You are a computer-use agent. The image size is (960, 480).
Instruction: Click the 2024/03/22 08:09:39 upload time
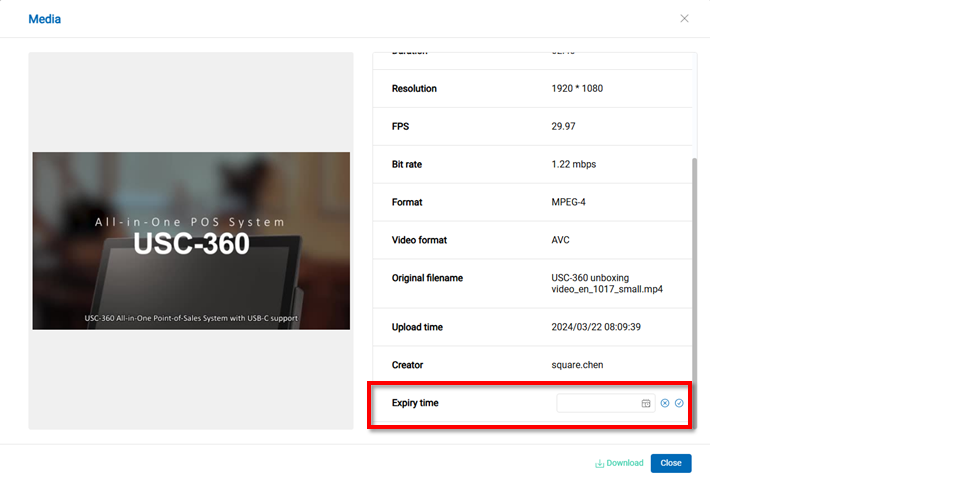(596, 327)
